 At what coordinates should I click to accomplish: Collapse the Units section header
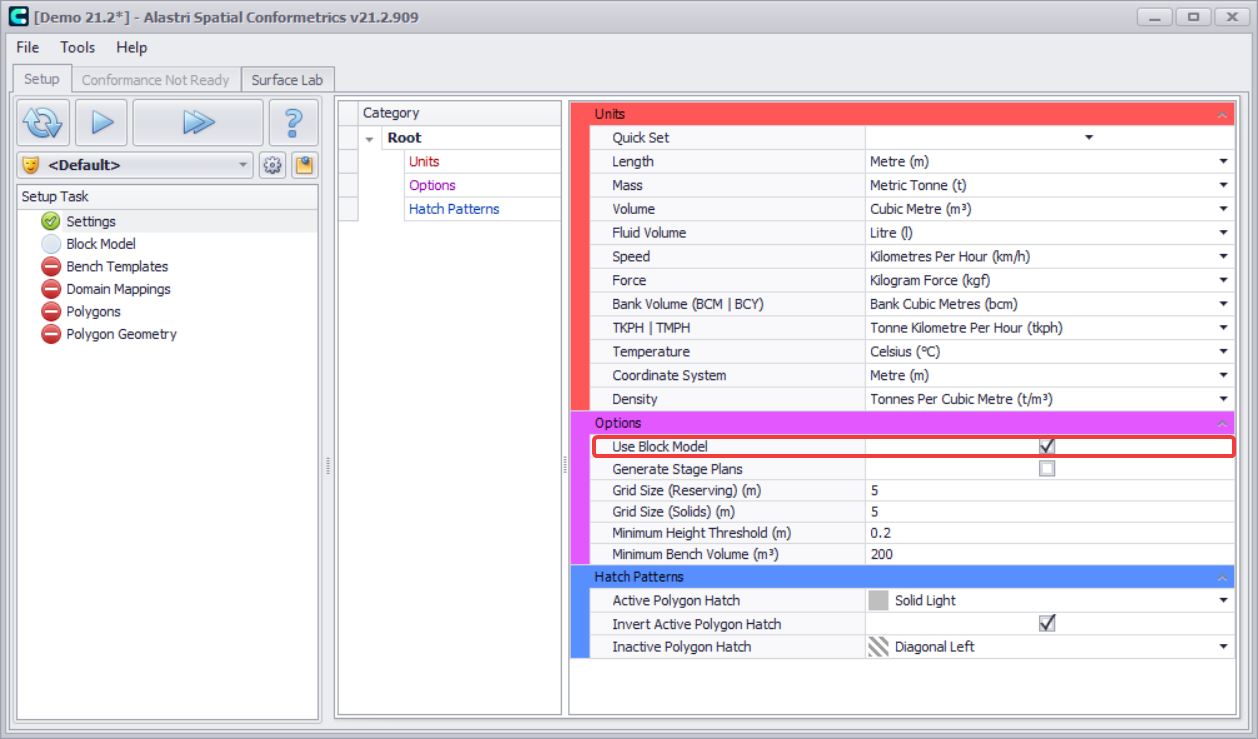[1222, 115]
